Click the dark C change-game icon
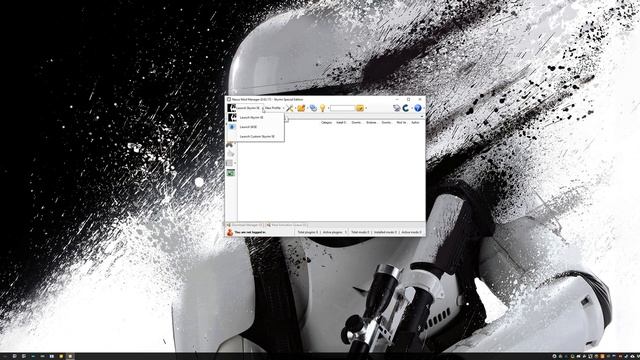 point(406,108)
